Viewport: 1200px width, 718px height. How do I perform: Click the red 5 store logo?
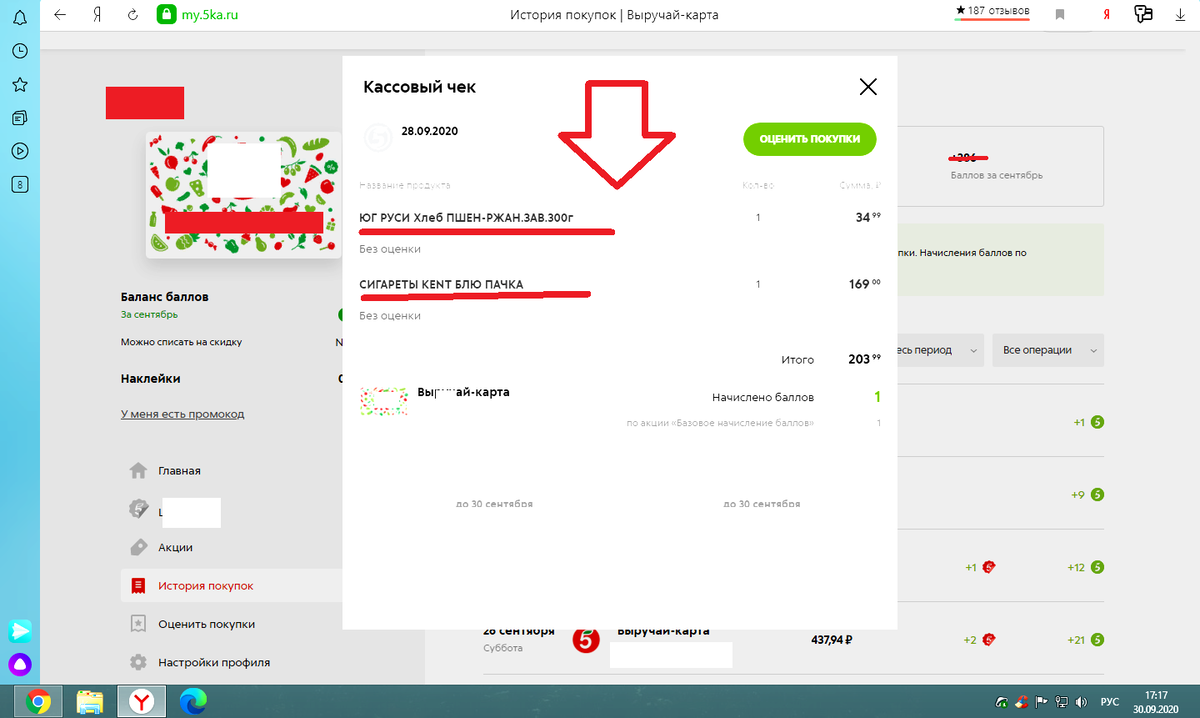[588, 640]
